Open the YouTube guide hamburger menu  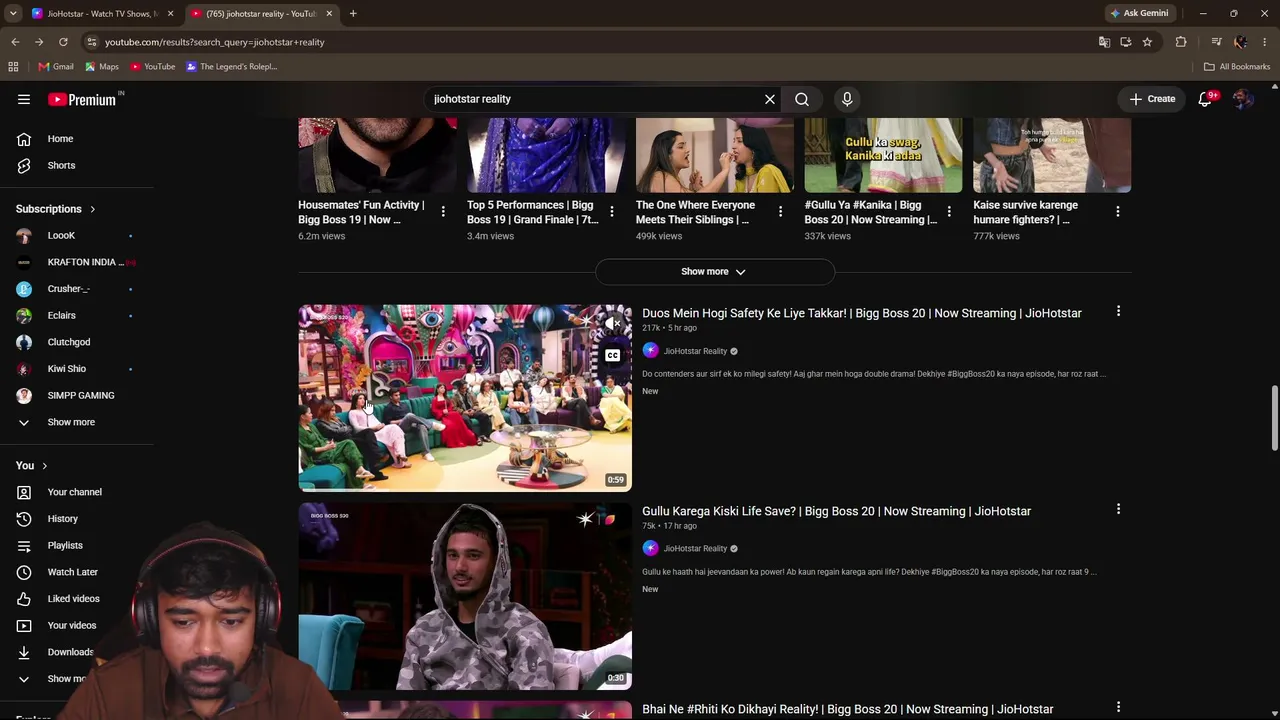(x=24, y=99)
